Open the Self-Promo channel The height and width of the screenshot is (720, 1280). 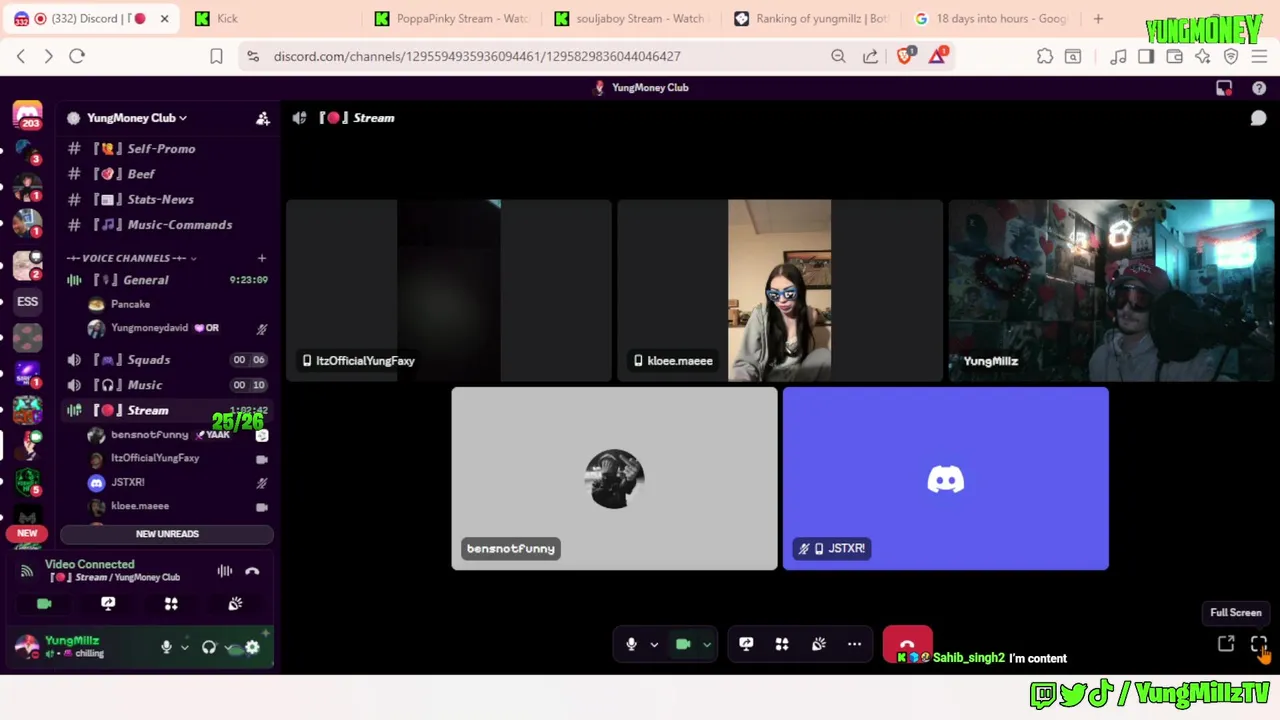[x=166, y=149]
